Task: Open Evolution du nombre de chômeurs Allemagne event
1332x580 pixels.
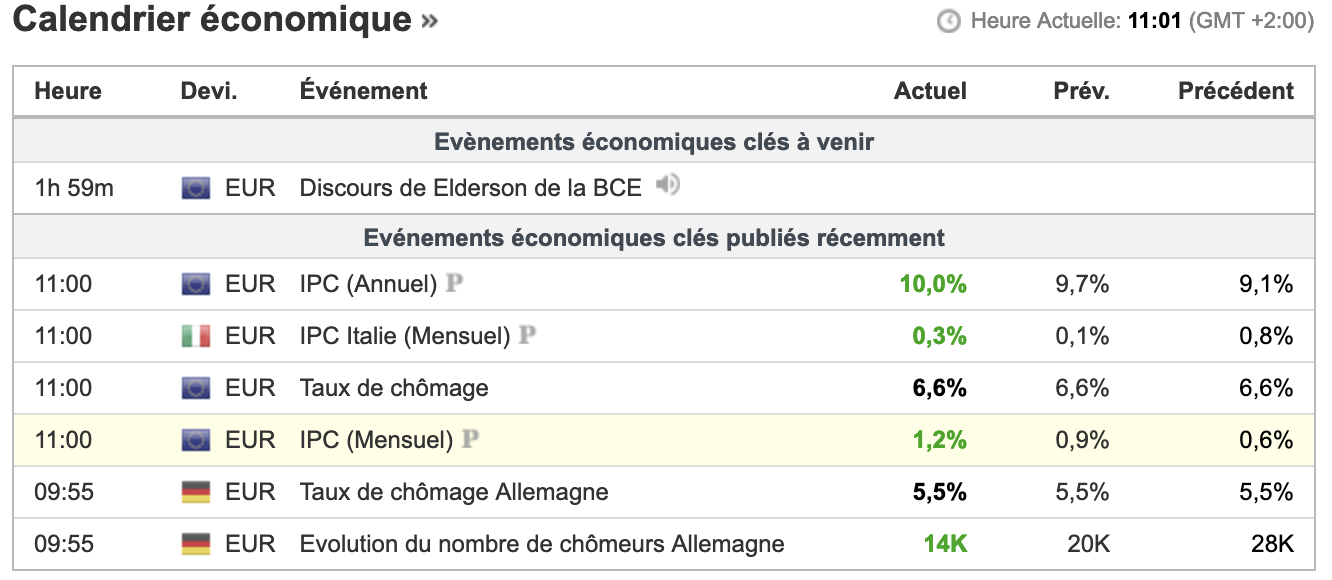Action: pos(542,545)
